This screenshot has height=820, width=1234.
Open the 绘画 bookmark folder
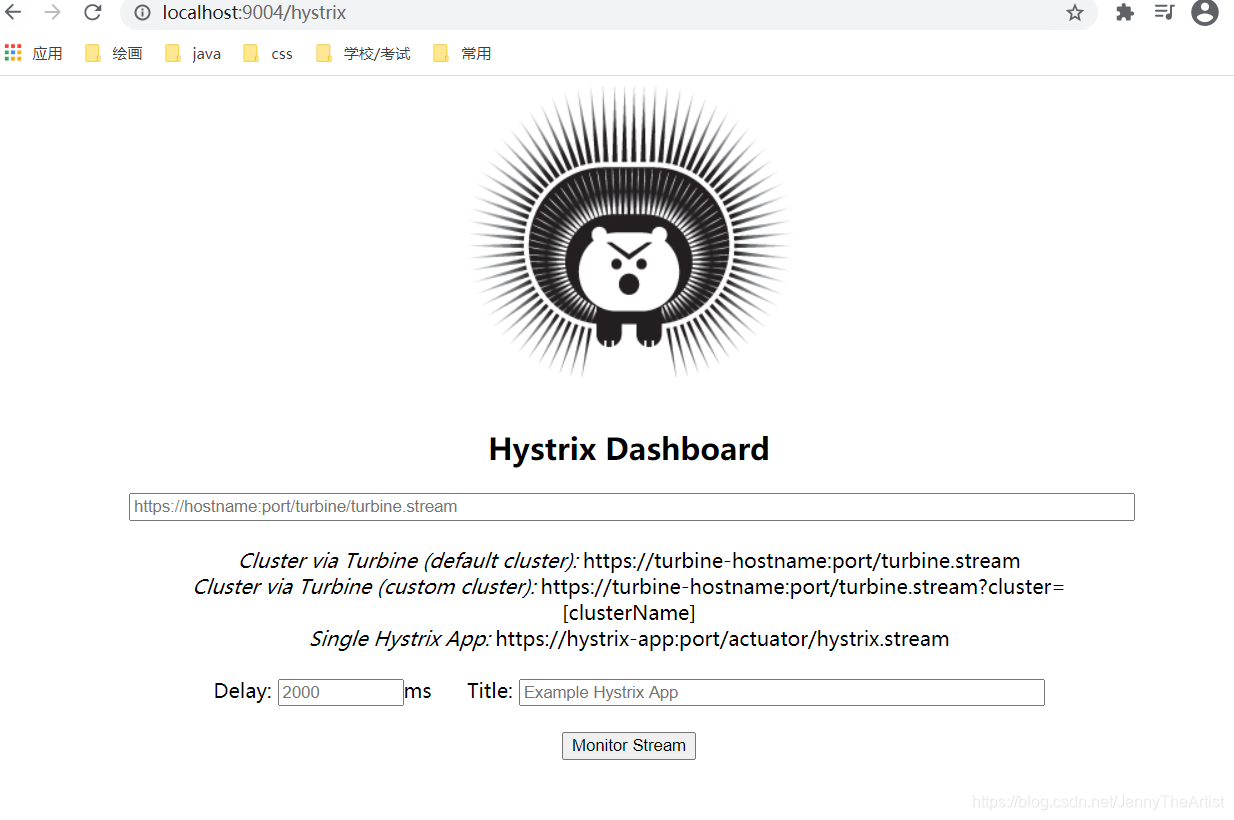pyautogui.click(x=114, y=53)
